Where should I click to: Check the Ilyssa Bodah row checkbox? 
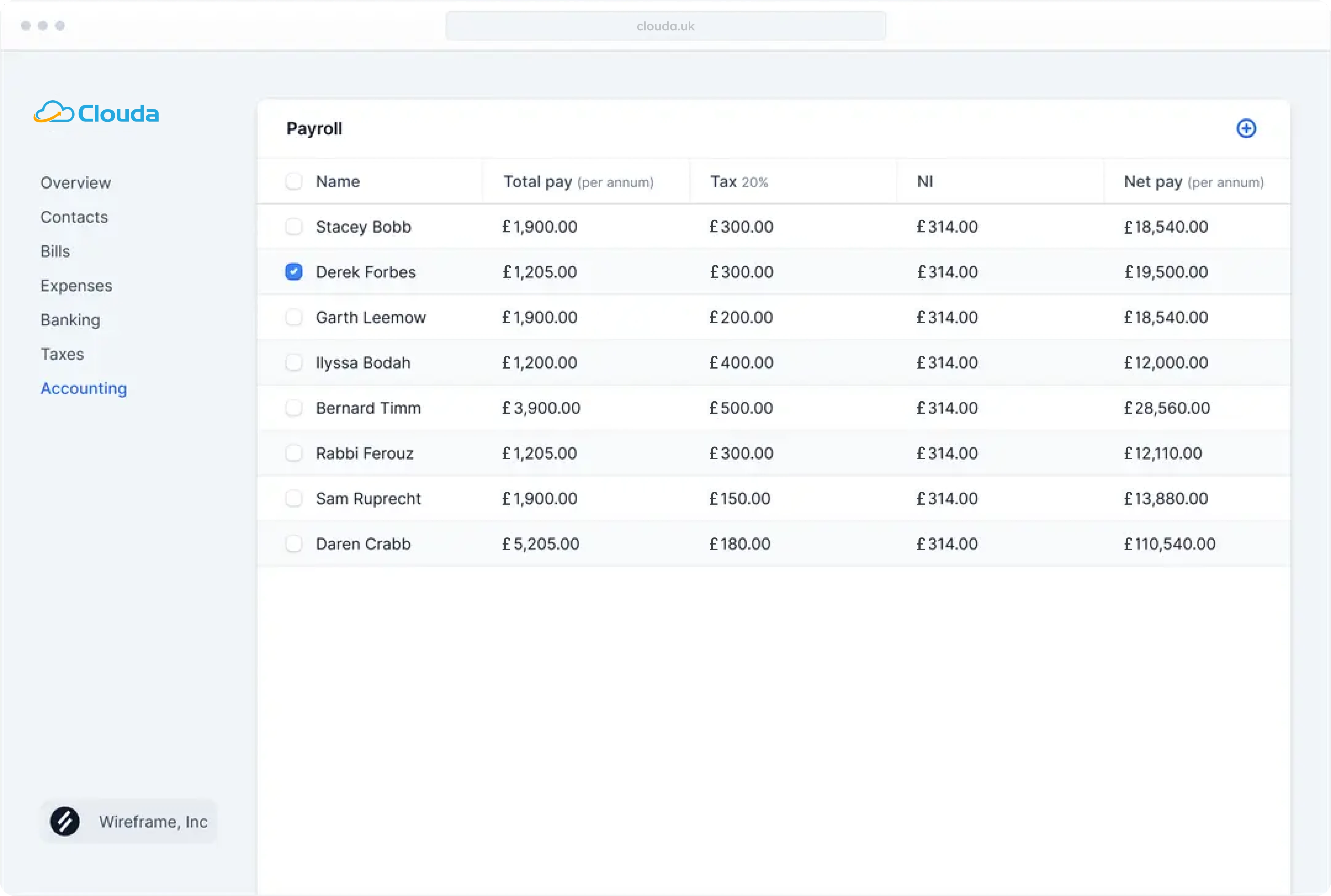pyautogui.click(x=294, y=362)
